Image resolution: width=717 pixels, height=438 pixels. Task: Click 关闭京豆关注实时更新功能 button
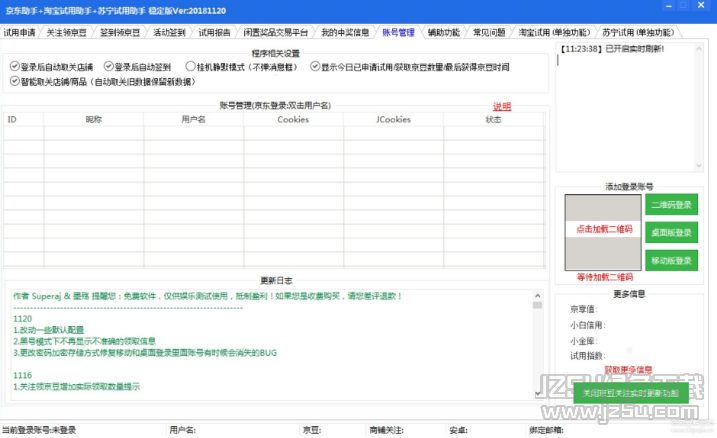coord(631,393)
